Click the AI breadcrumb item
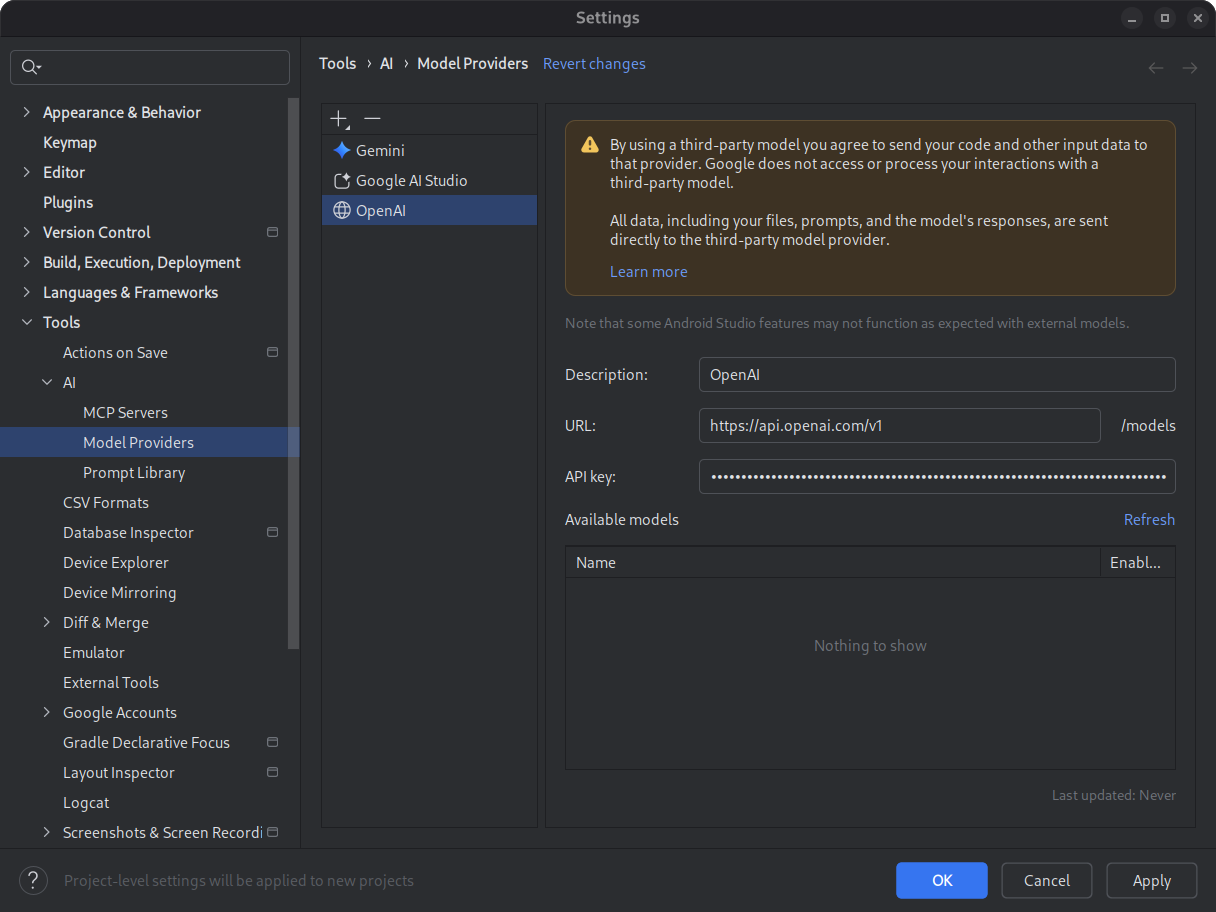The image size is (1216, 912). click(386, 63)
